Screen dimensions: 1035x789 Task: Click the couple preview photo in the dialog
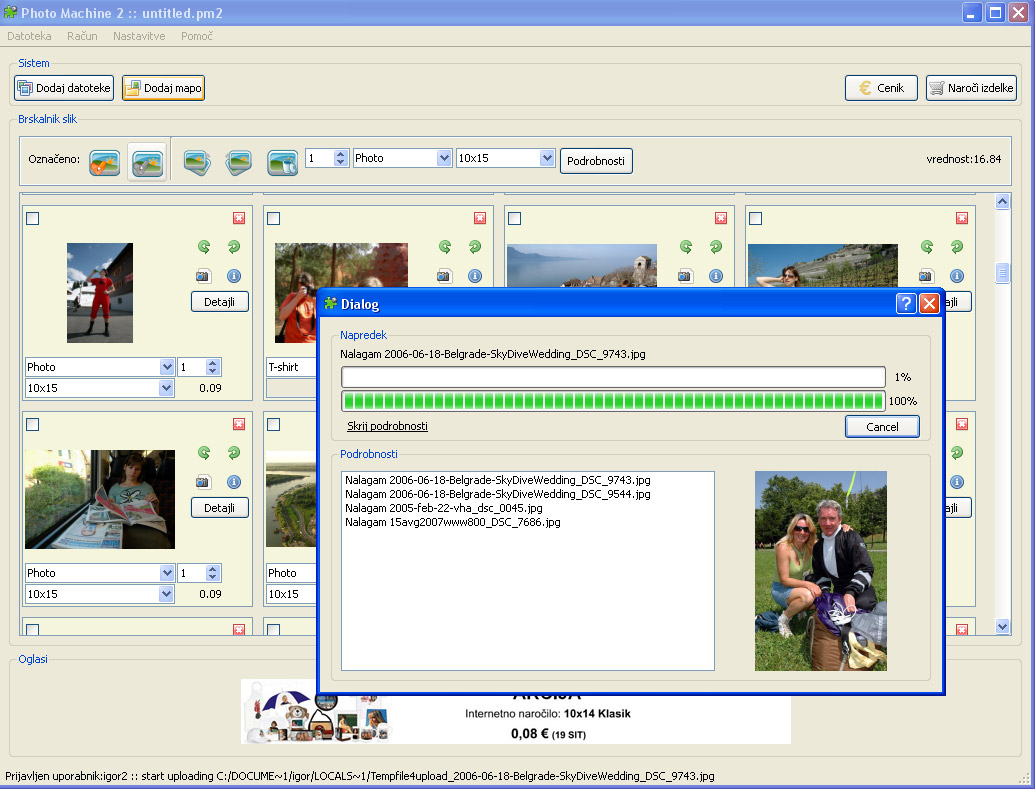[820, 570]
